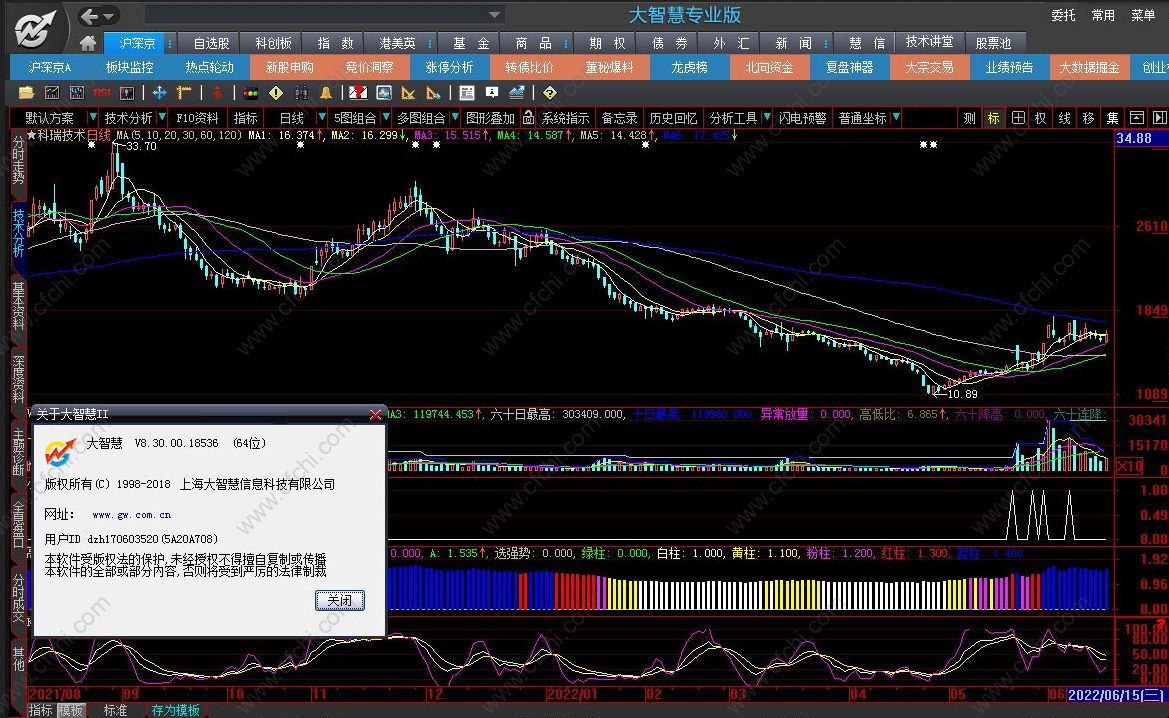Switch to the 港美英 tab
Screen dimensions: 1169x718
397,43
